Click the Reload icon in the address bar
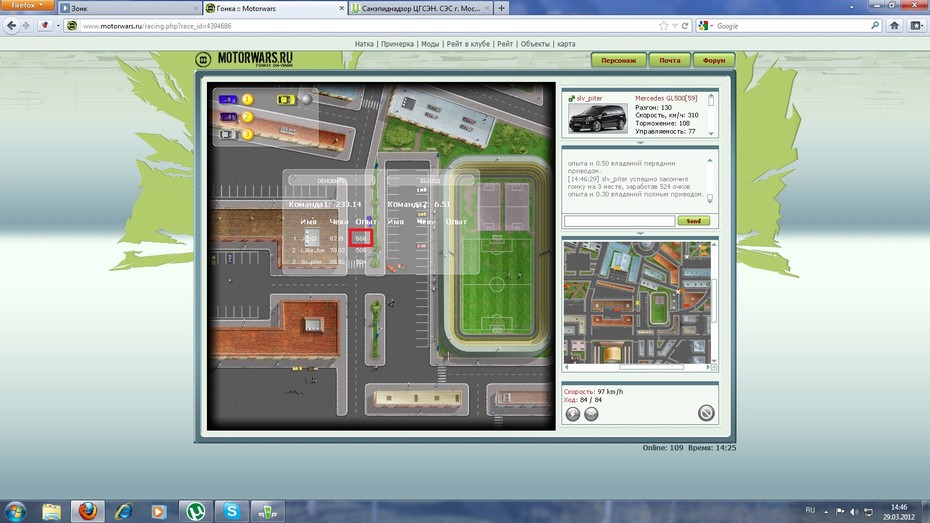930x523 pixels. click(x=684, y=25)
